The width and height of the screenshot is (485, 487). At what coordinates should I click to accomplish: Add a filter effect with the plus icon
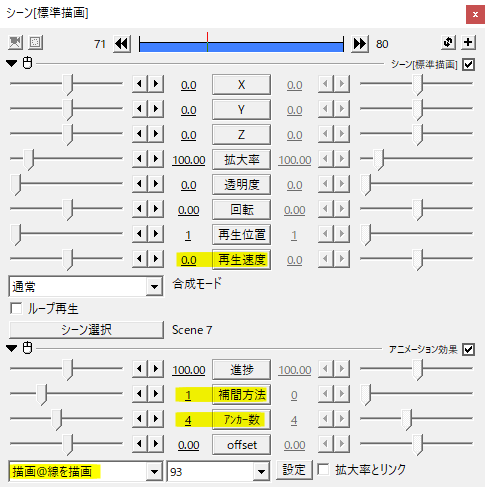click(x=468, y=42)
